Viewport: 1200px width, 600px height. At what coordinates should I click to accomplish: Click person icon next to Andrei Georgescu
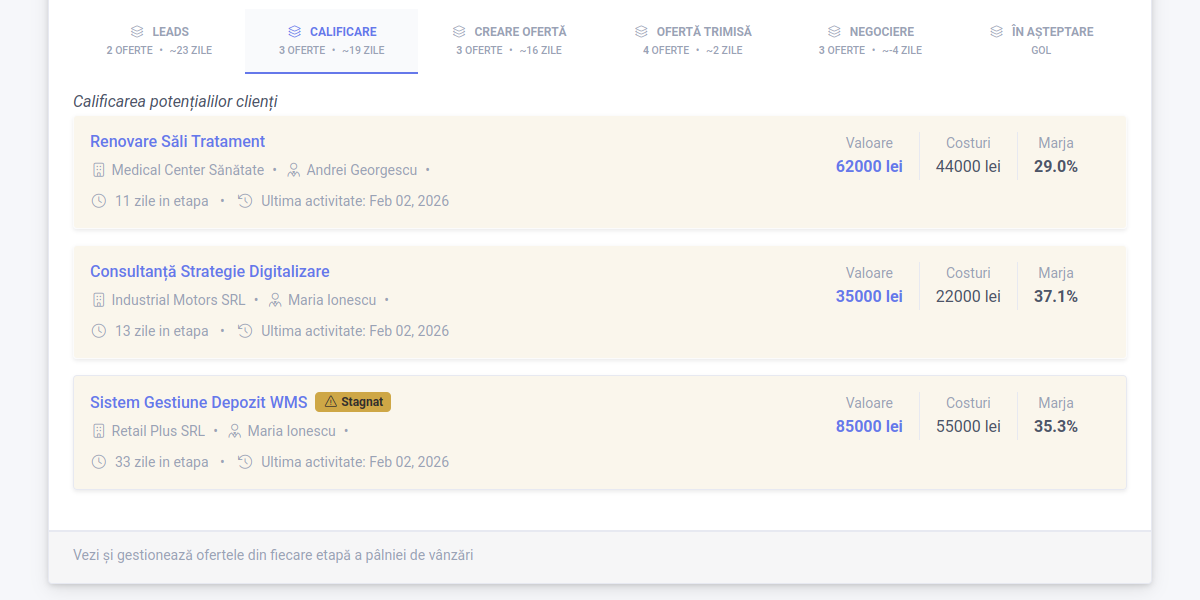pos(294,170)
